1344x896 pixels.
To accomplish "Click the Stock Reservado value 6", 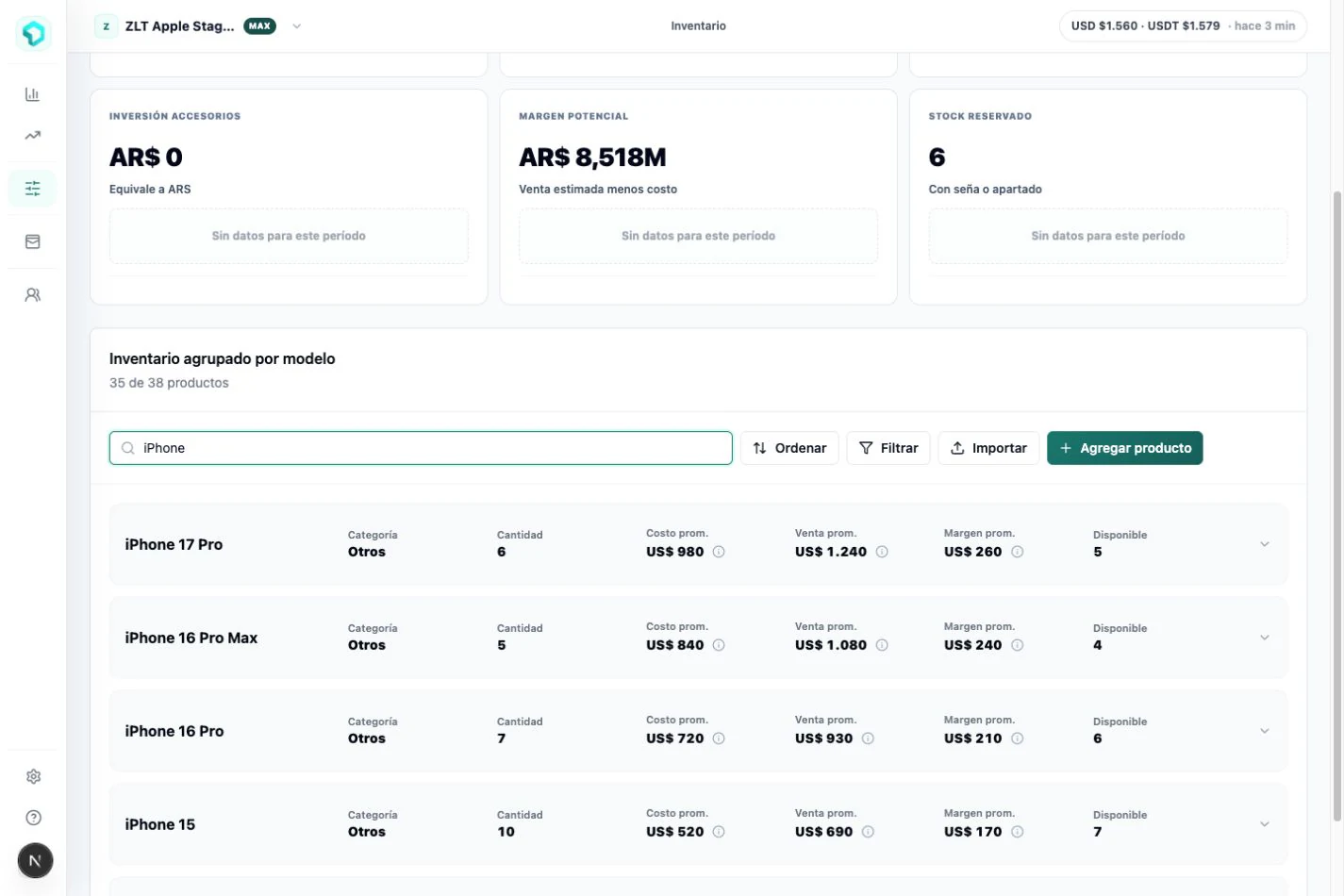I will (937, 157).
